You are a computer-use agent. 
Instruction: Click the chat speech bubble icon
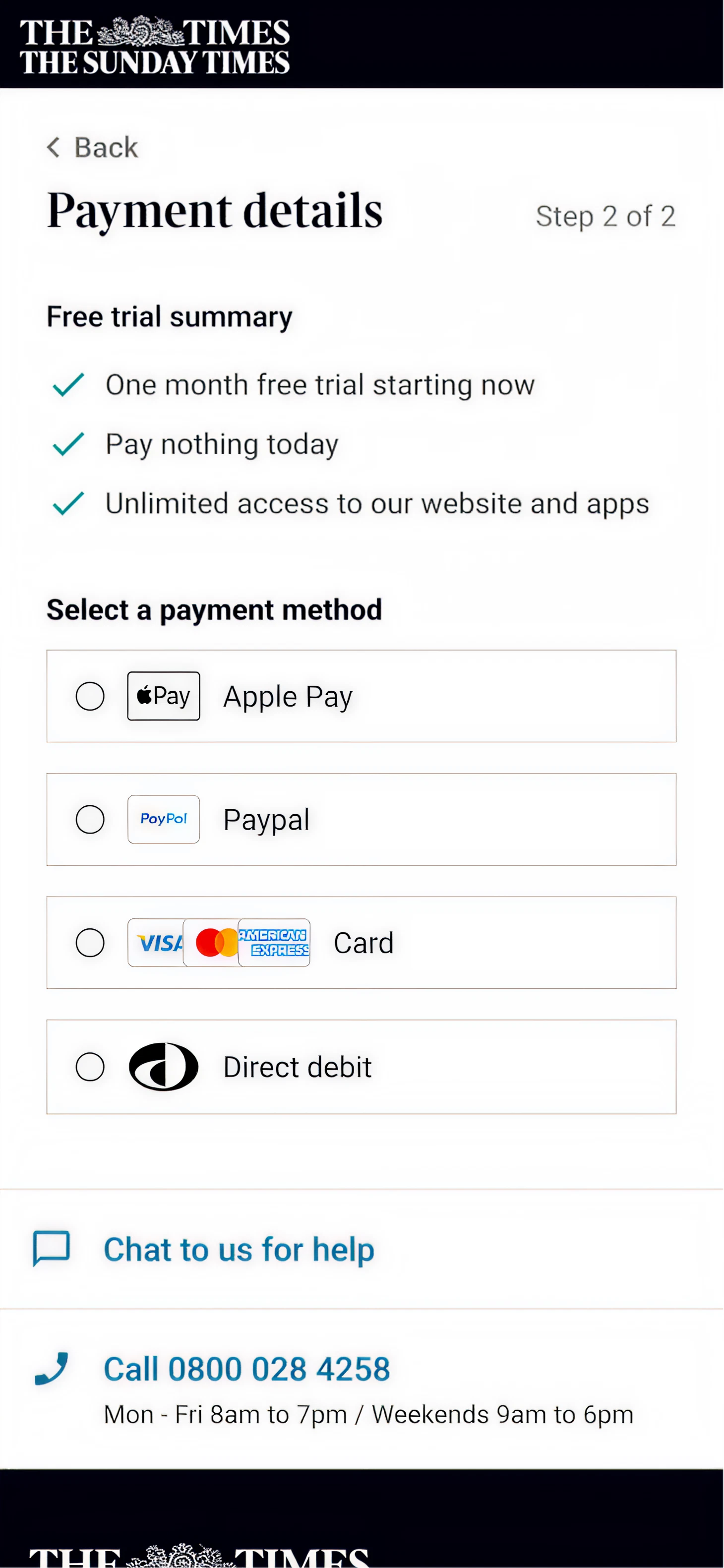(51, 1248)
